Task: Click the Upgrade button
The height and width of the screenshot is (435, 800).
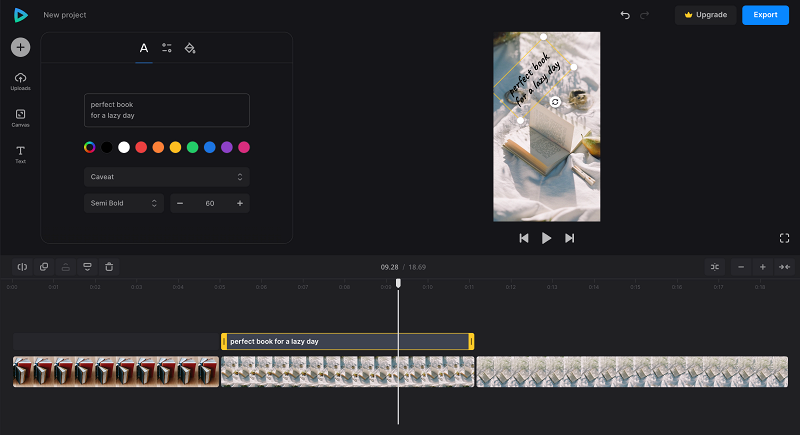Action: pyautogui.click(x=706, y=15)
